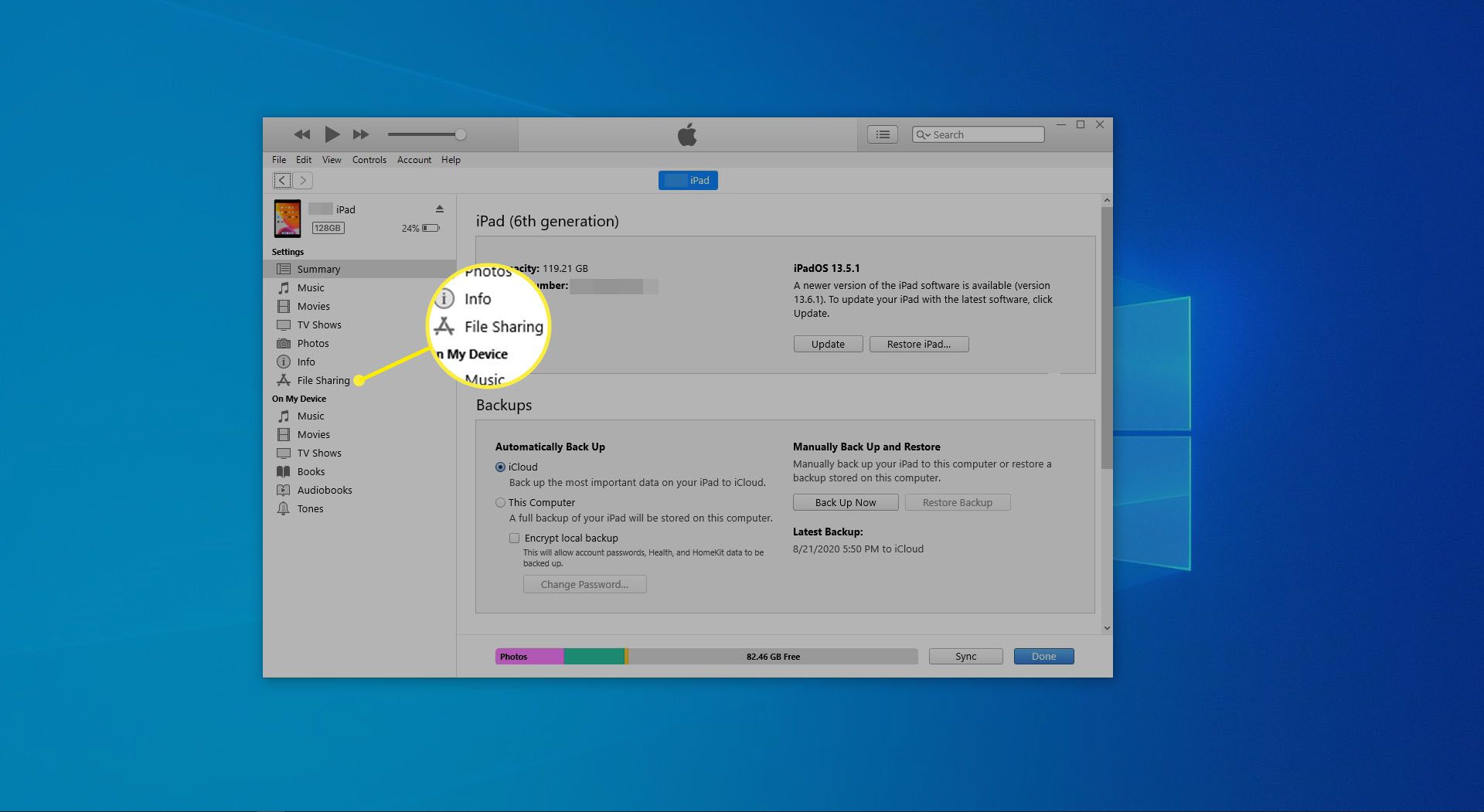
Task: Click the music note icon under Settings
Action: [x=284, y=287]
